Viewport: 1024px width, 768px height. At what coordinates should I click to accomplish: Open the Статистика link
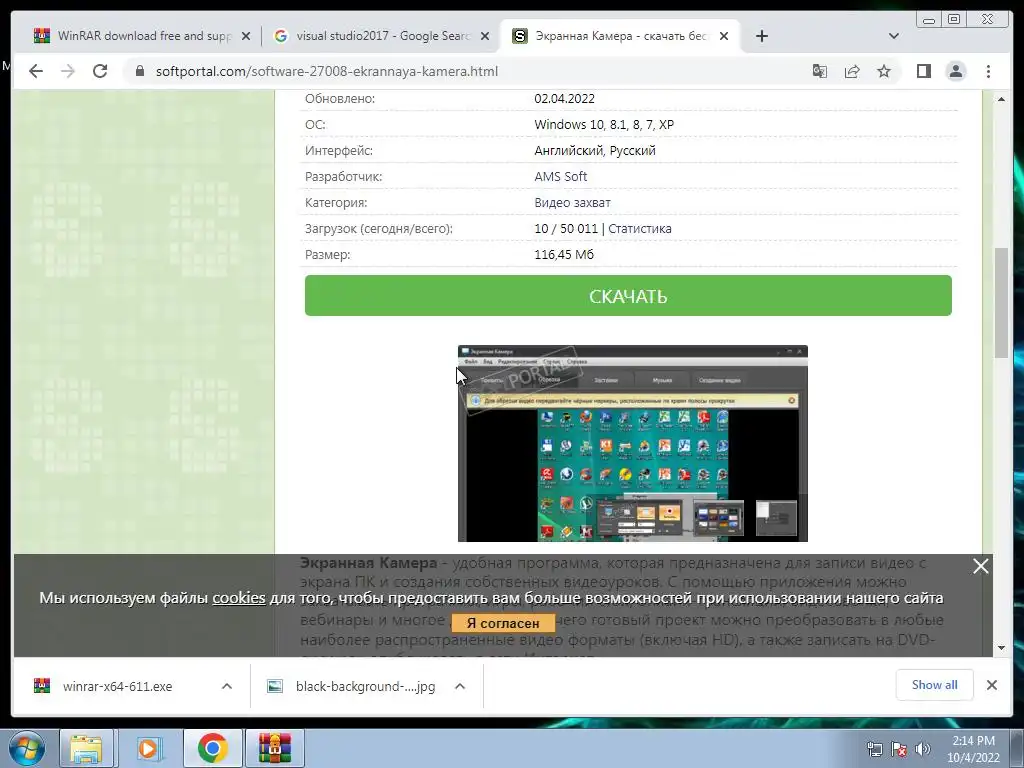[x=639, y=229]
